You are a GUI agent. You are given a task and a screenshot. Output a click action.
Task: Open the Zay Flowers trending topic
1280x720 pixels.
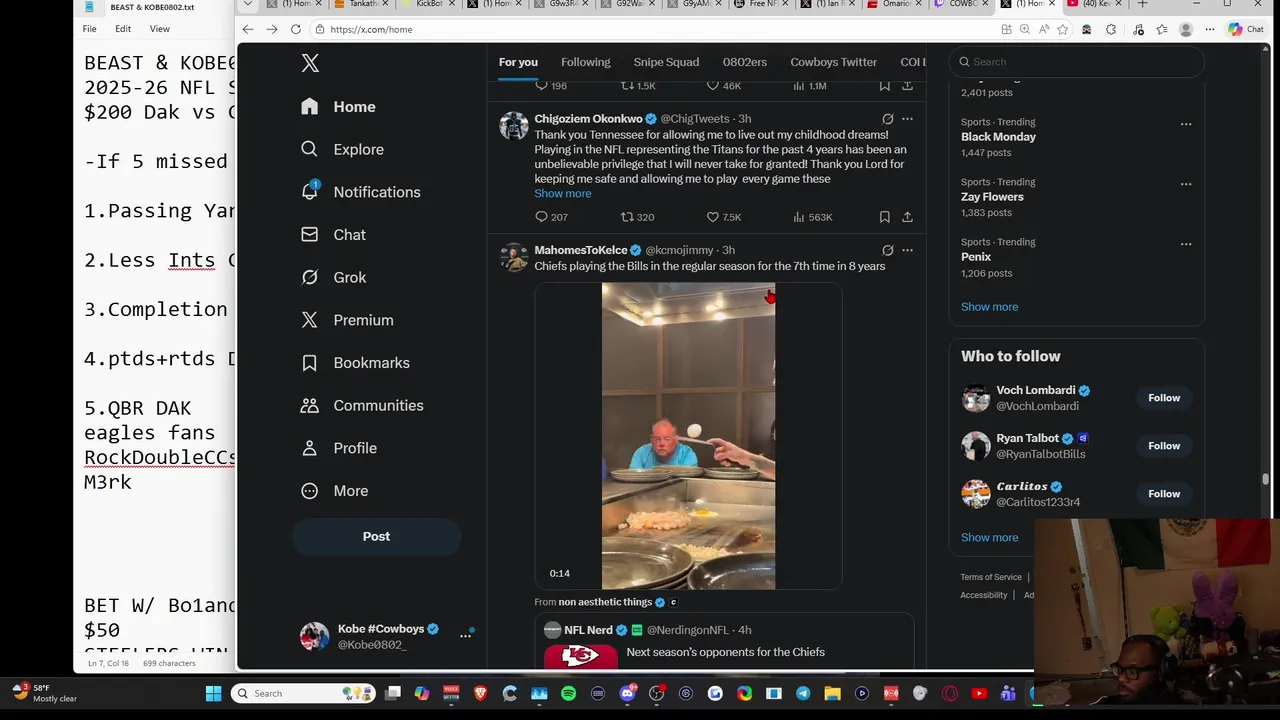pos(992,197)
